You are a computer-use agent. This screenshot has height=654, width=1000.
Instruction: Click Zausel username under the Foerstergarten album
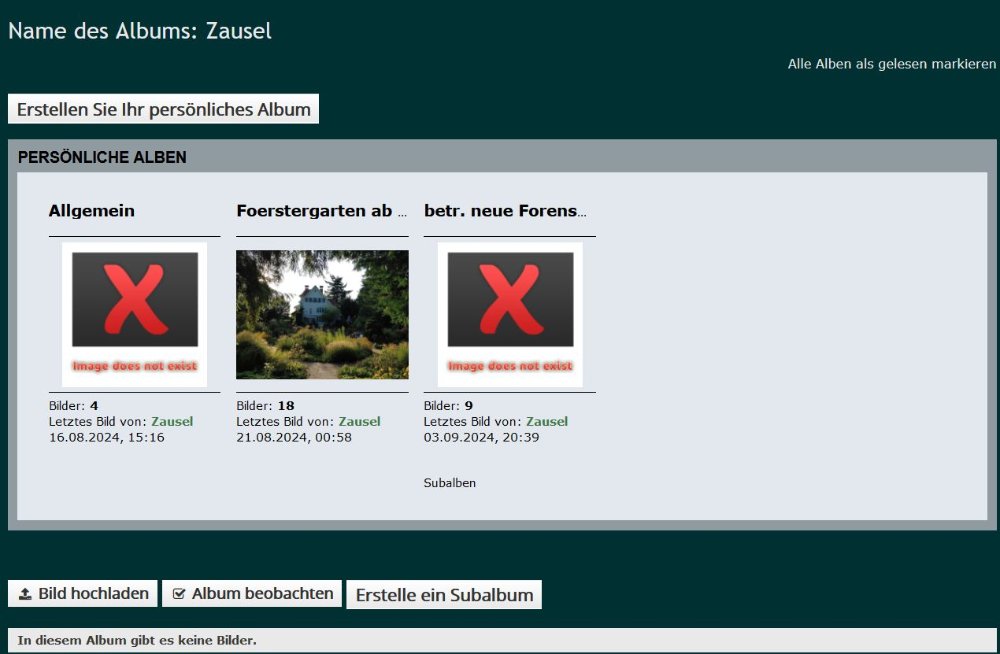(x=359, y=422)
